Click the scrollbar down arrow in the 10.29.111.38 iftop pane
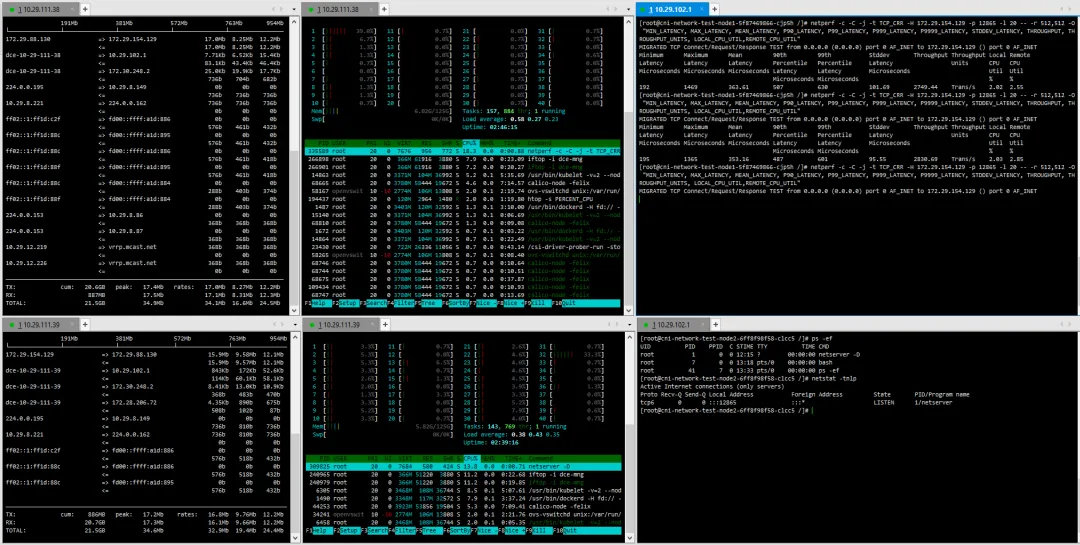The image size is (1080, 545). coord(293,311)
